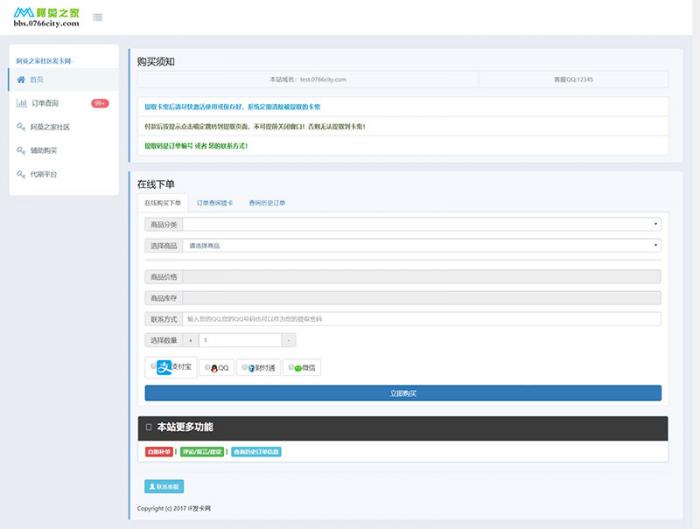Click the home icon beside 首页
Viewport: 700px width, 529px height.
pos(21,79)
